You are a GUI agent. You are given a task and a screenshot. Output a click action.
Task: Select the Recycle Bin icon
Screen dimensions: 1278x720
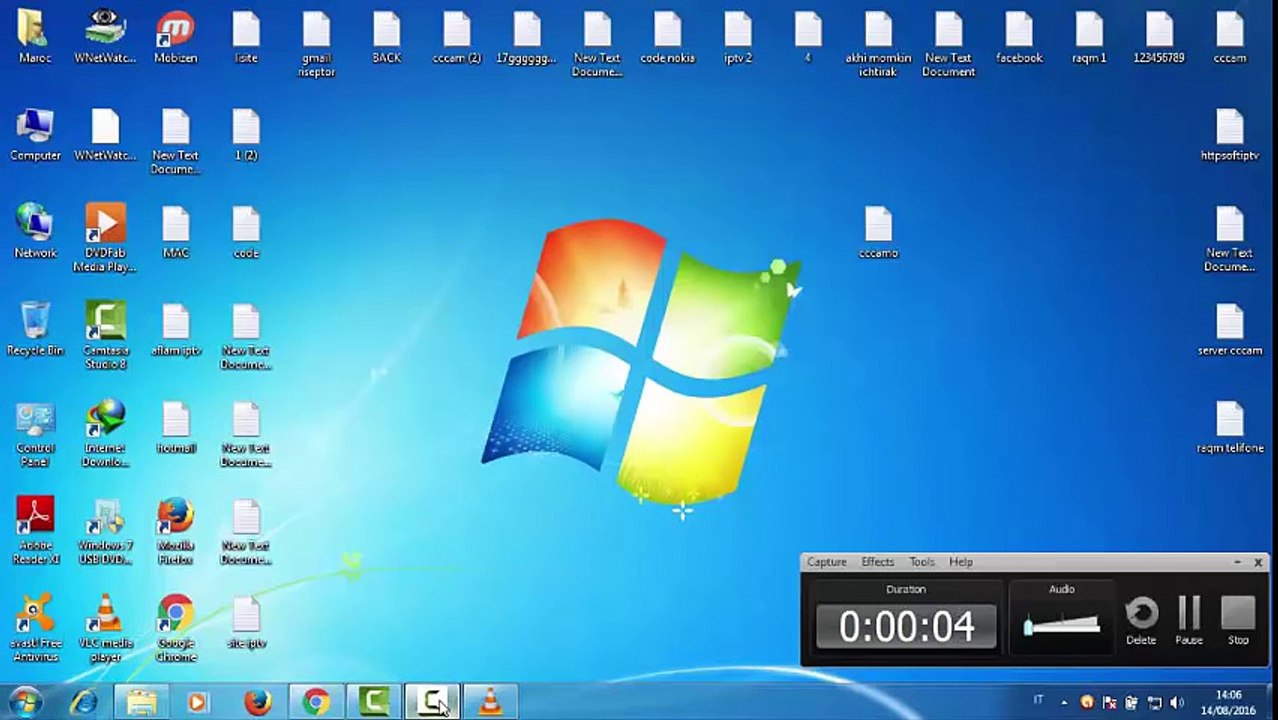click(x=35, y=329)
